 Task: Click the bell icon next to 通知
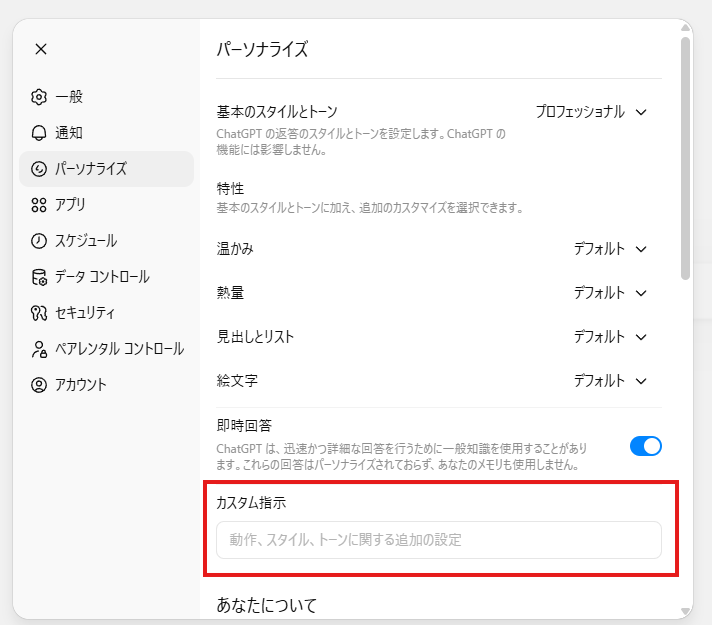[x=39, y=133]
